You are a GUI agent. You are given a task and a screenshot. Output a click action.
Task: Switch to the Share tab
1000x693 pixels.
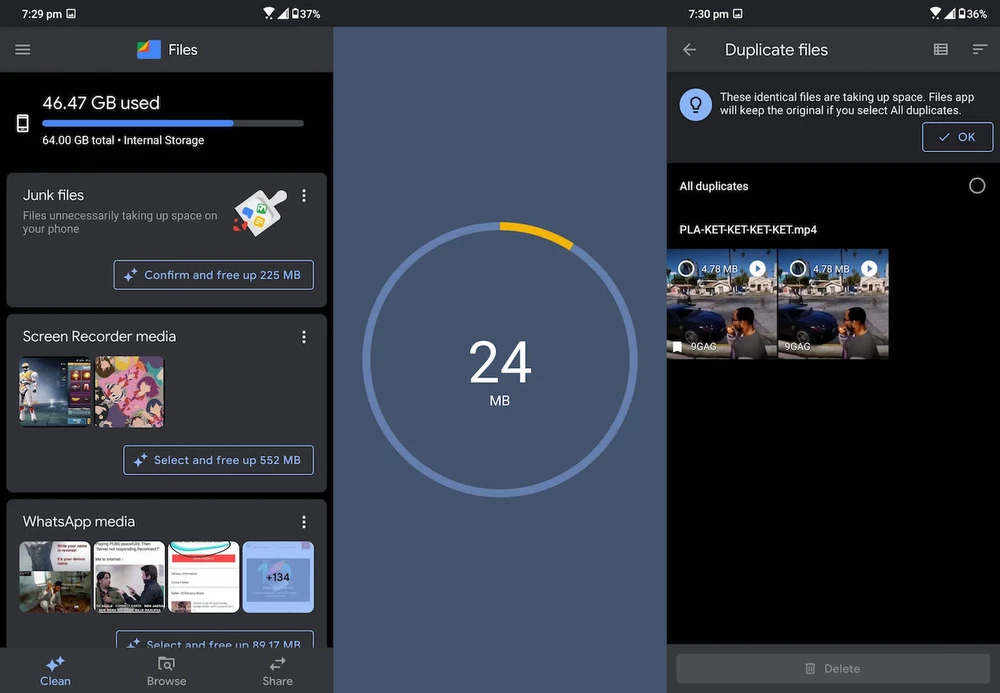(x=277, y=670)
